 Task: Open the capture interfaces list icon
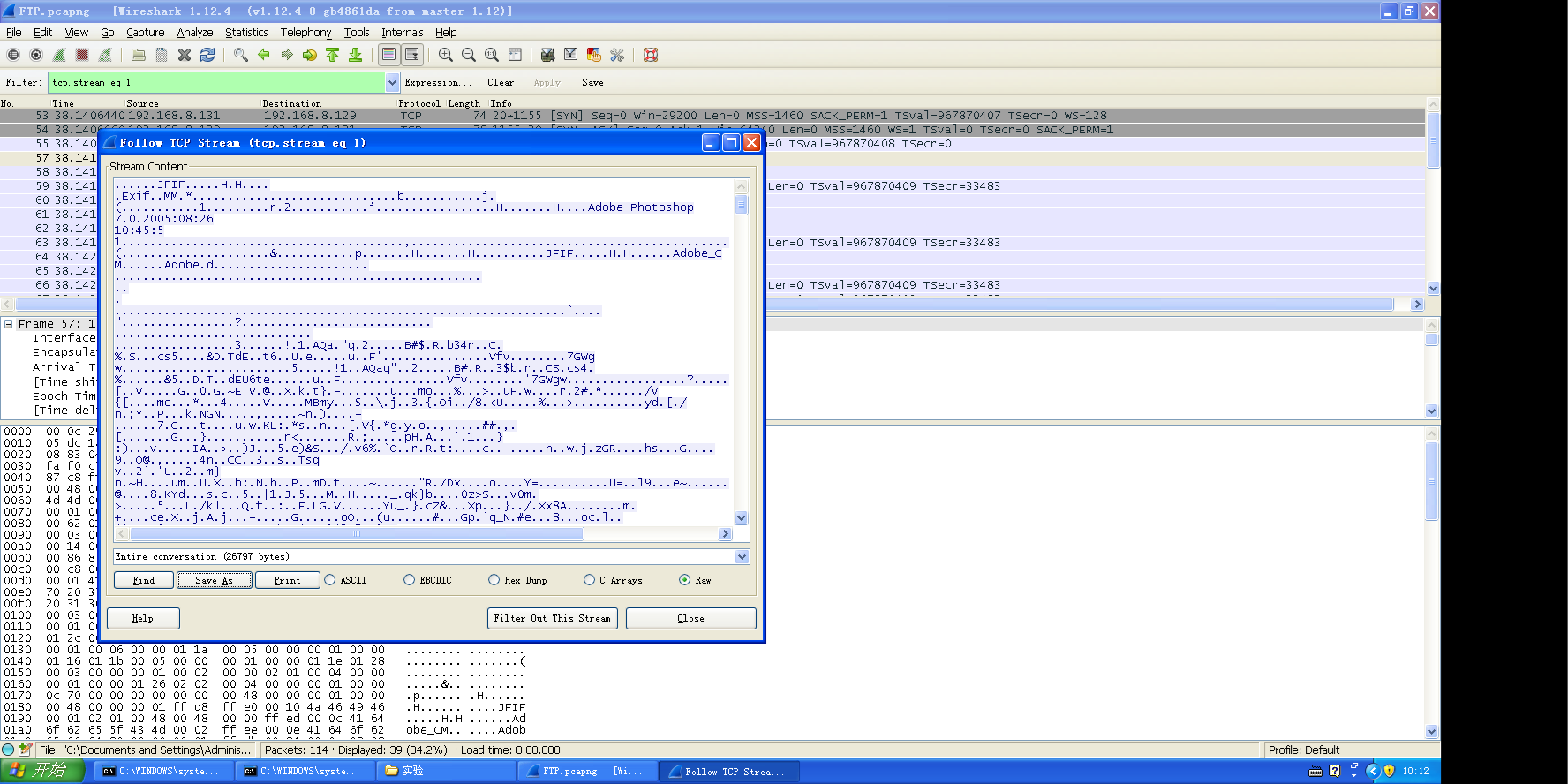tap(13, 55)
